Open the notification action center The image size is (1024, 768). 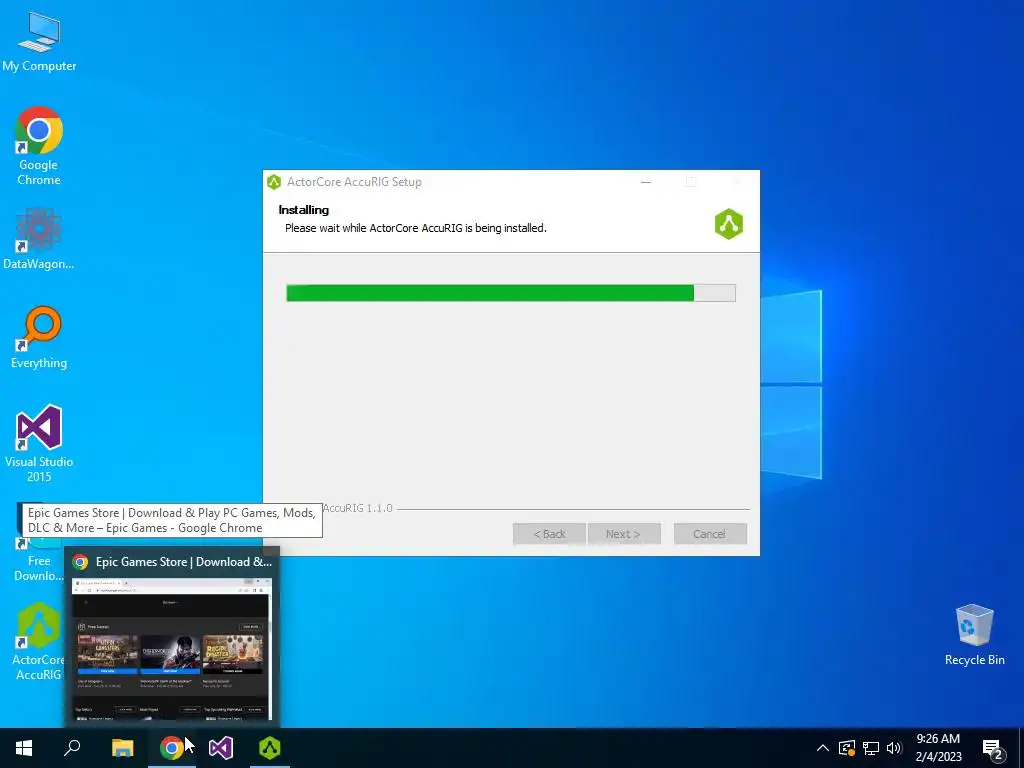(993, 748)
